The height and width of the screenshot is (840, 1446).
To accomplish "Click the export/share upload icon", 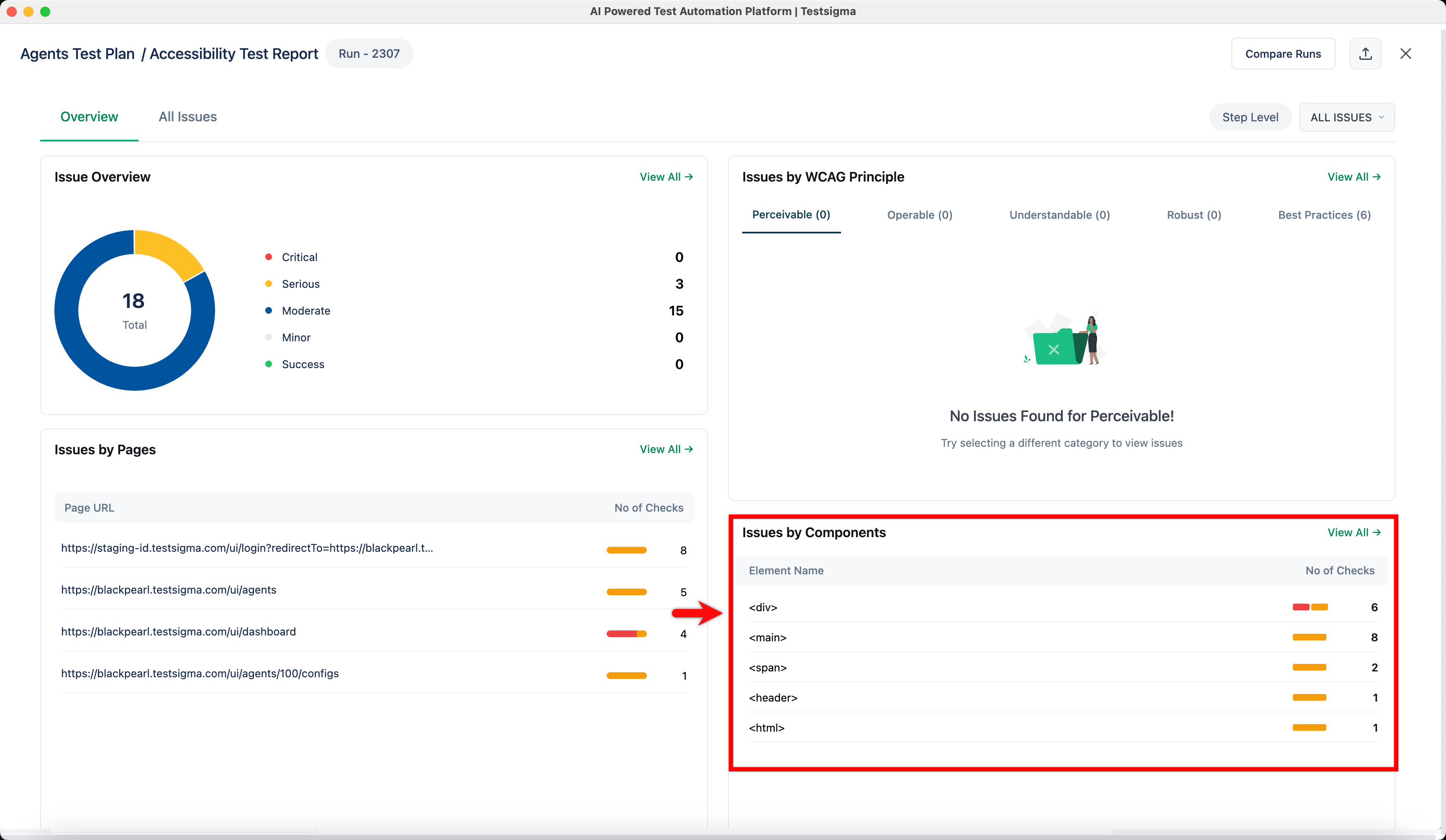I will click(x=1365, y=54).
